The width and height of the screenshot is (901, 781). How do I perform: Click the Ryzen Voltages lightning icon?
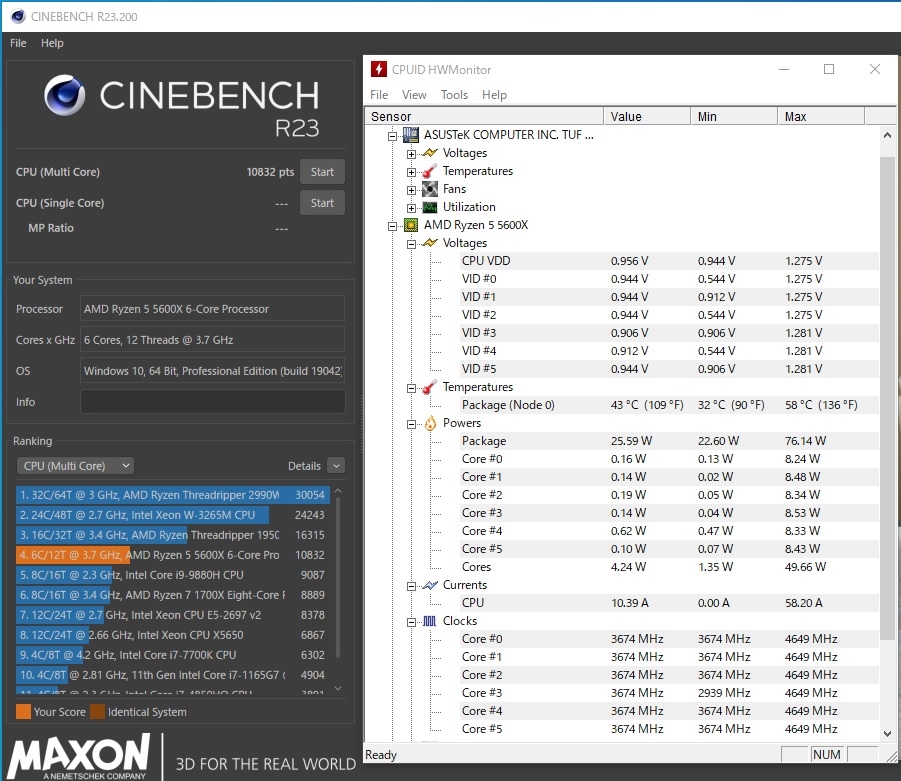(x=429, y=243)
